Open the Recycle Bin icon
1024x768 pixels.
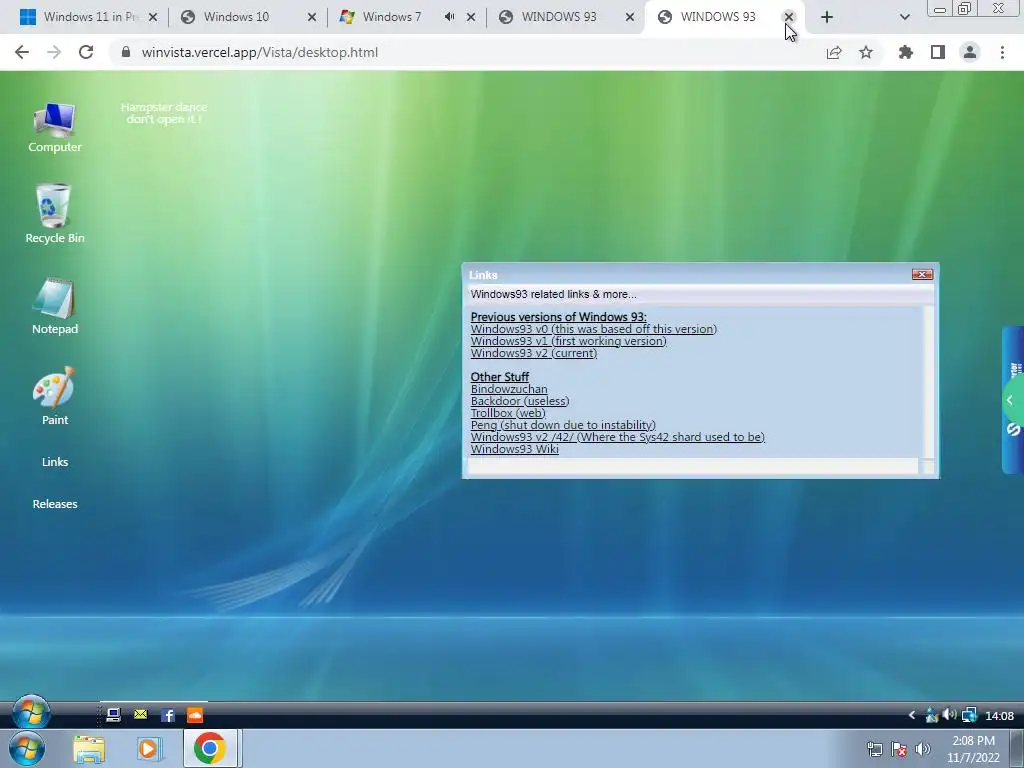click(55, 214)
